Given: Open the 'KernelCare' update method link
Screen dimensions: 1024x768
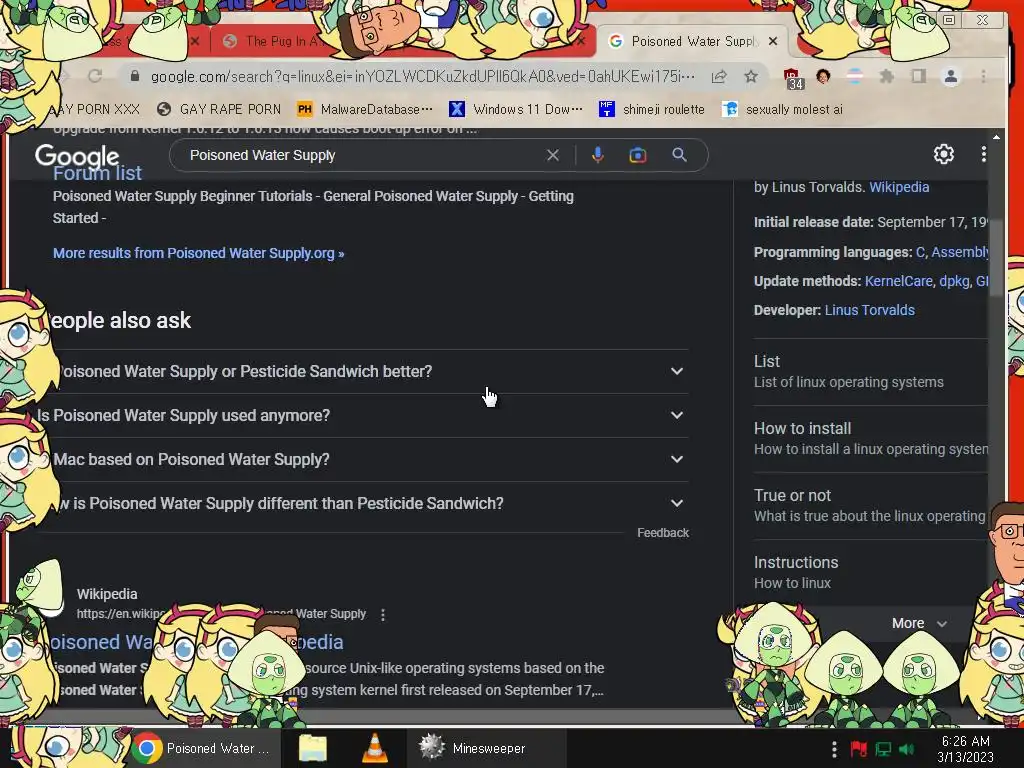Looking at the screenshot, I should (899, 281).
